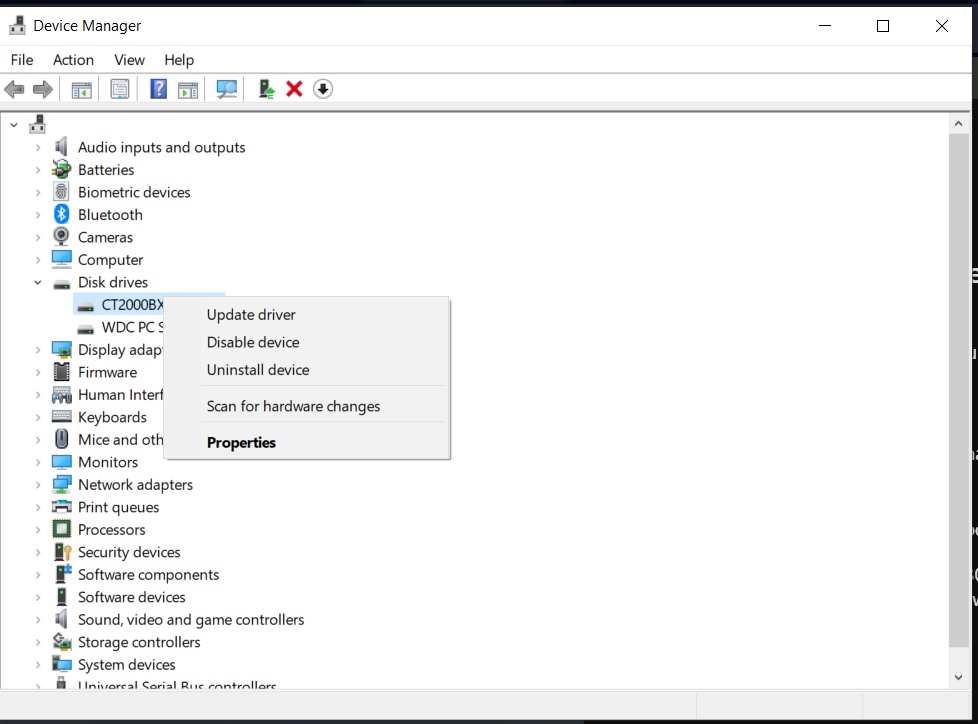This screenshot has height=724, width=978.
Task: Expand the Bluetooth category chevron
Action: coord(38,215)
